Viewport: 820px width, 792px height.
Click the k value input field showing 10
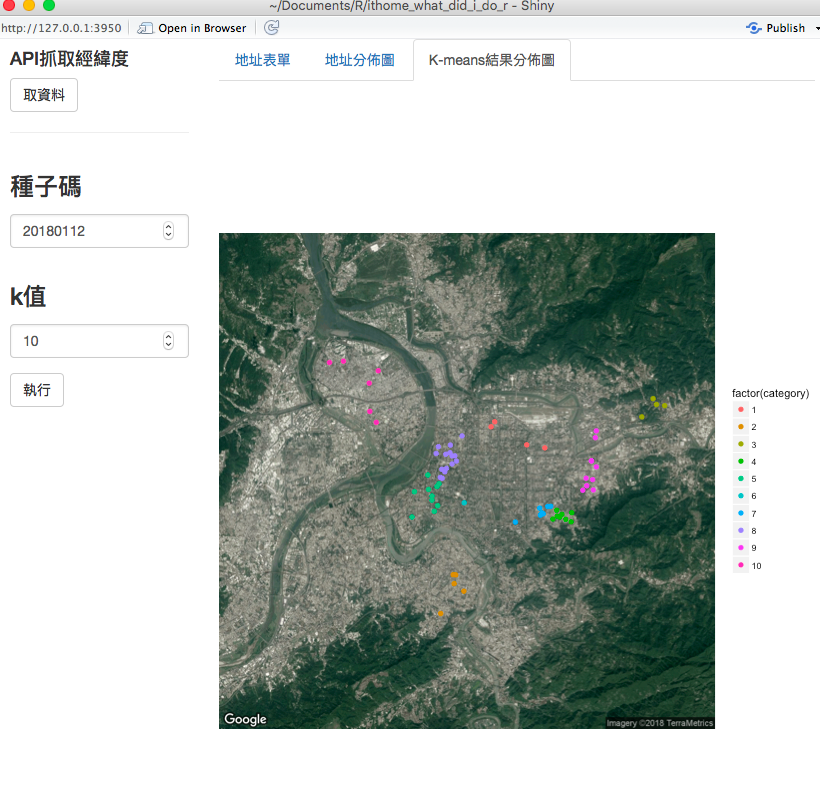99,341
